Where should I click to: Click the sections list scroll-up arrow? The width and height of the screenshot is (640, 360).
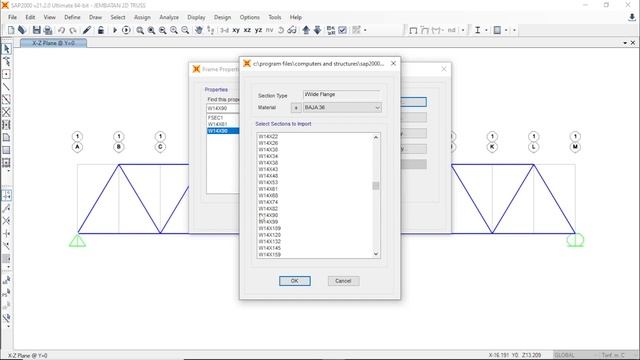(376, 138)
